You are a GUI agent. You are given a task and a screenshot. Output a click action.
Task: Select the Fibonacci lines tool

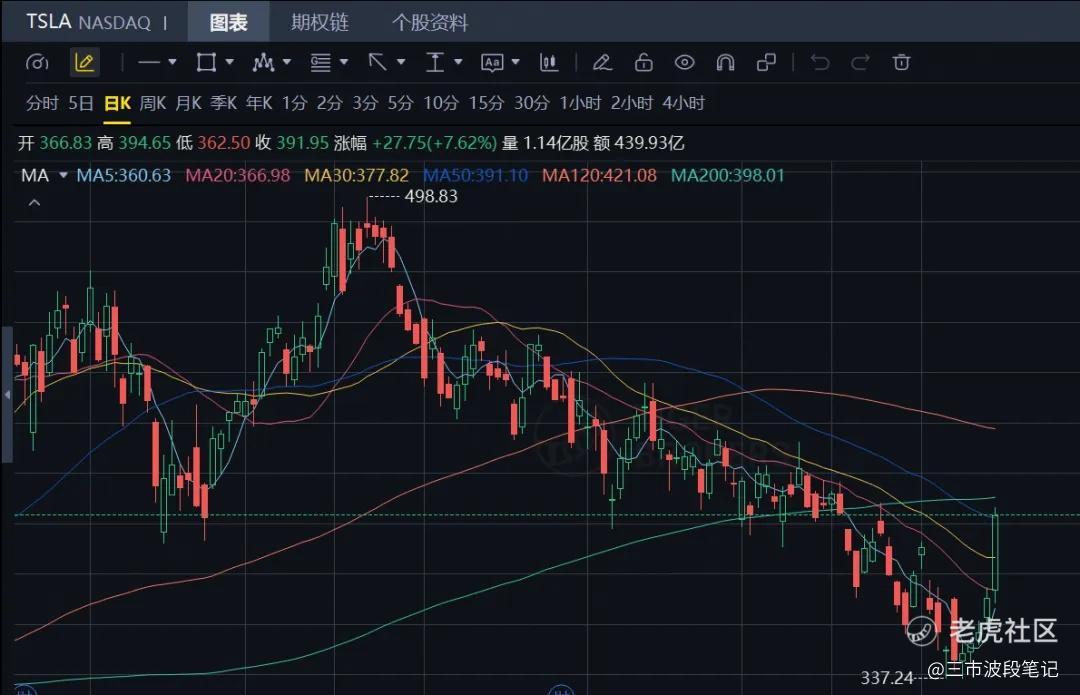(320, 63)
